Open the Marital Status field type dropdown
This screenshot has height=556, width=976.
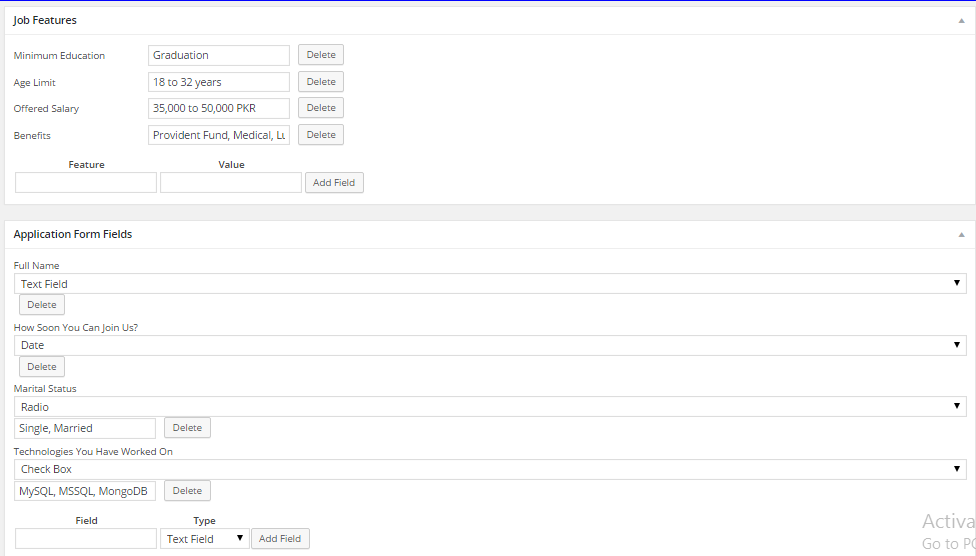(490, 407)
